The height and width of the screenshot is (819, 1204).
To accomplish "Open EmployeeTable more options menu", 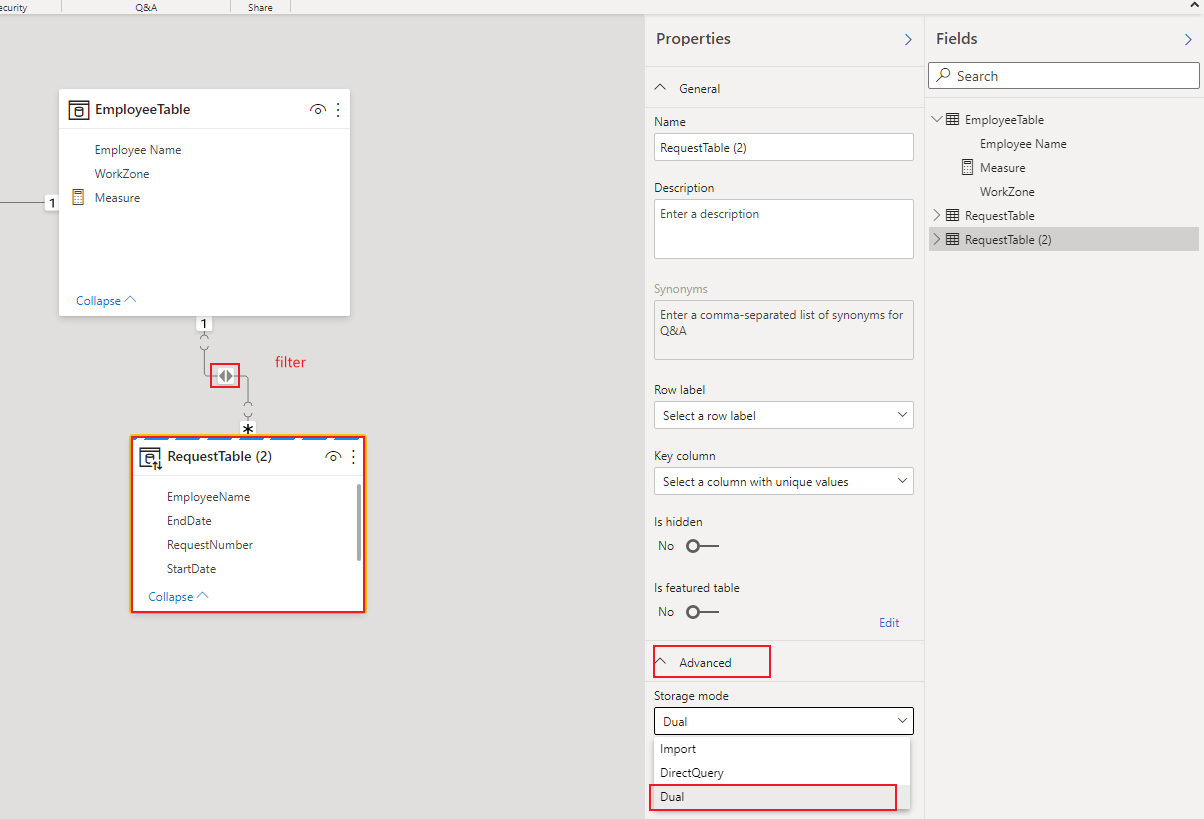I will 338,110.
